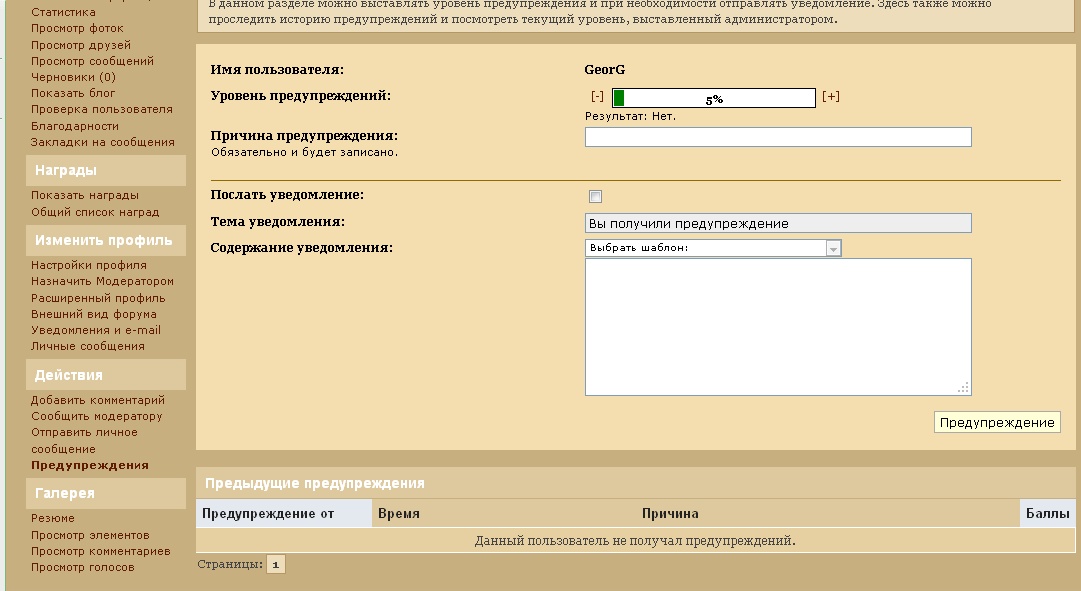Focus the warning reason input field
Screen dimensions: 1081x591
(778, 137)
